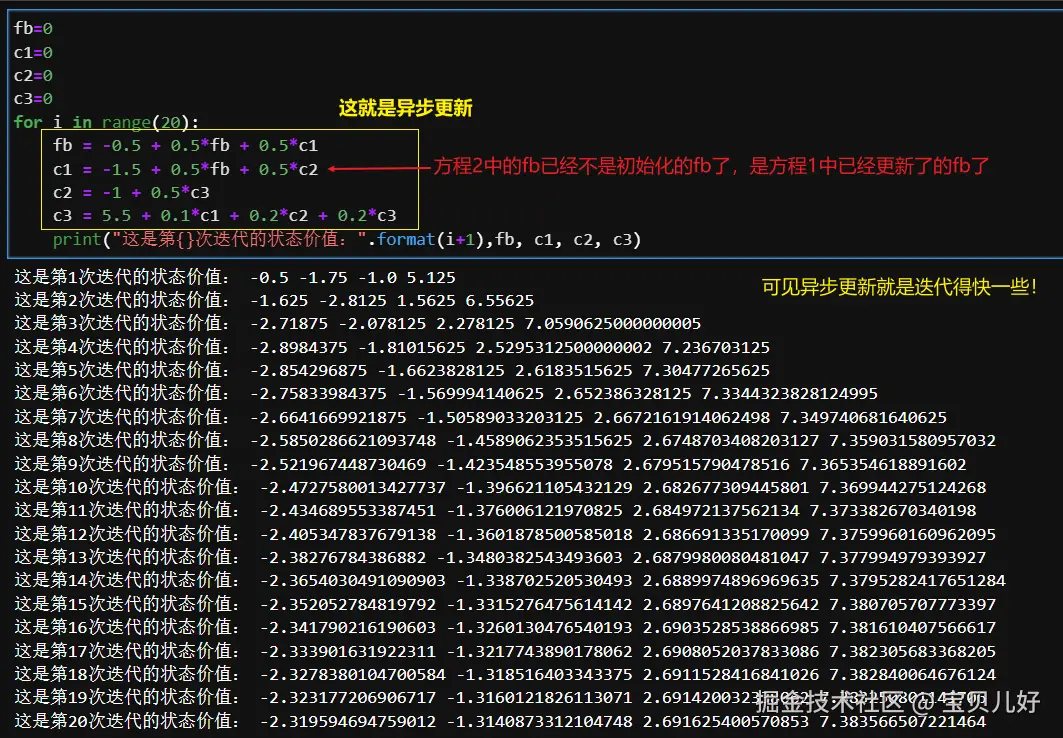
Task: Click the value -2.319594694759012 in iteration 20
Action: pyautogui.click(x=348, y=721)
